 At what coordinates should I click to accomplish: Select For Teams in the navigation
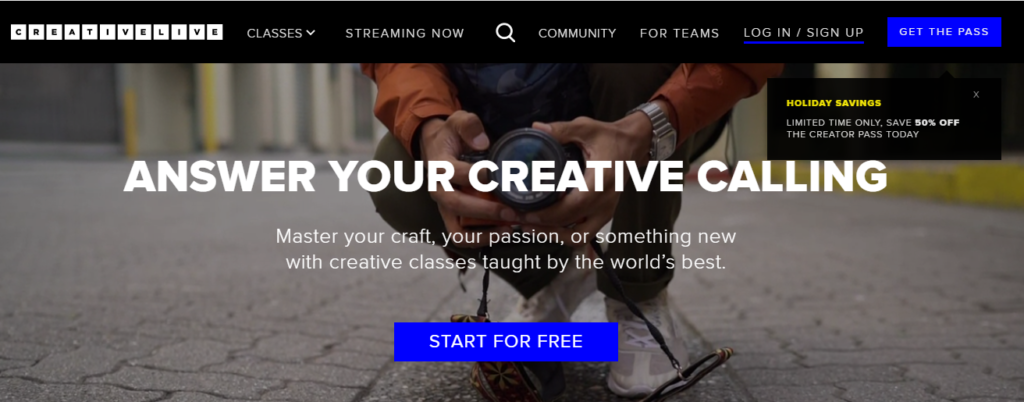[x=679, y=33]
